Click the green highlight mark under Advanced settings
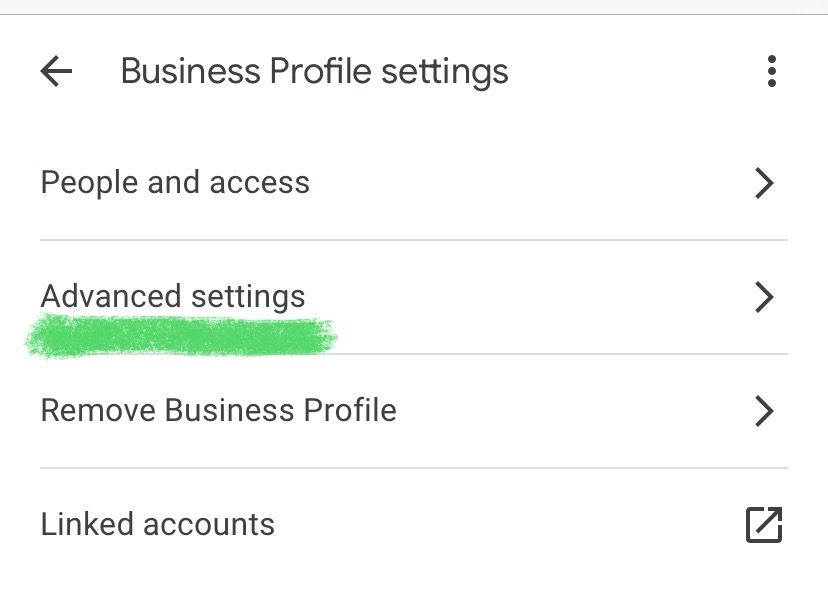The width and height of the screenshot is (828, 614). click(x=180, y=333)
